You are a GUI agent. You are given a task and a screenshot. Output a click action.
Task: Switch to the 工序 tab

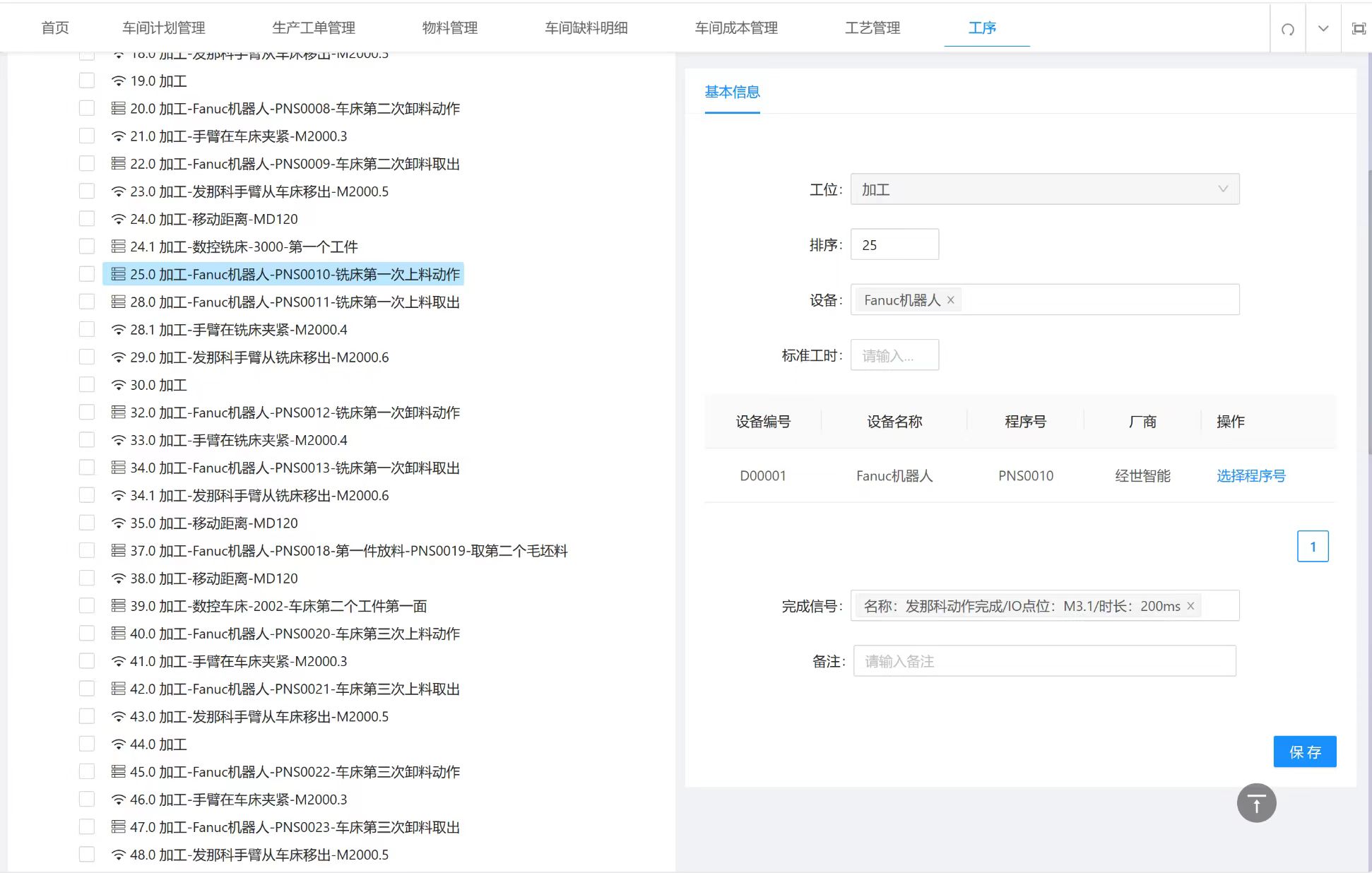tap(982, 28)
